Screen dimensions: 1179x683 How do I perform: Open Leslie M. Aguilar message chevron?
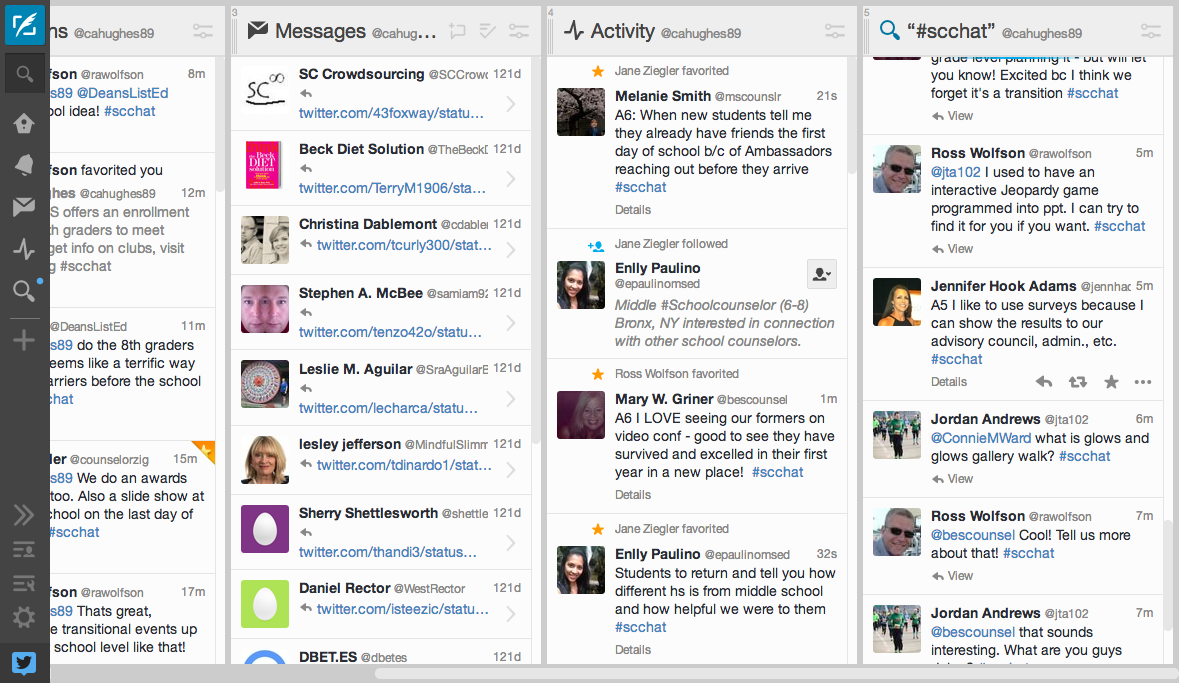pos(511,398)
